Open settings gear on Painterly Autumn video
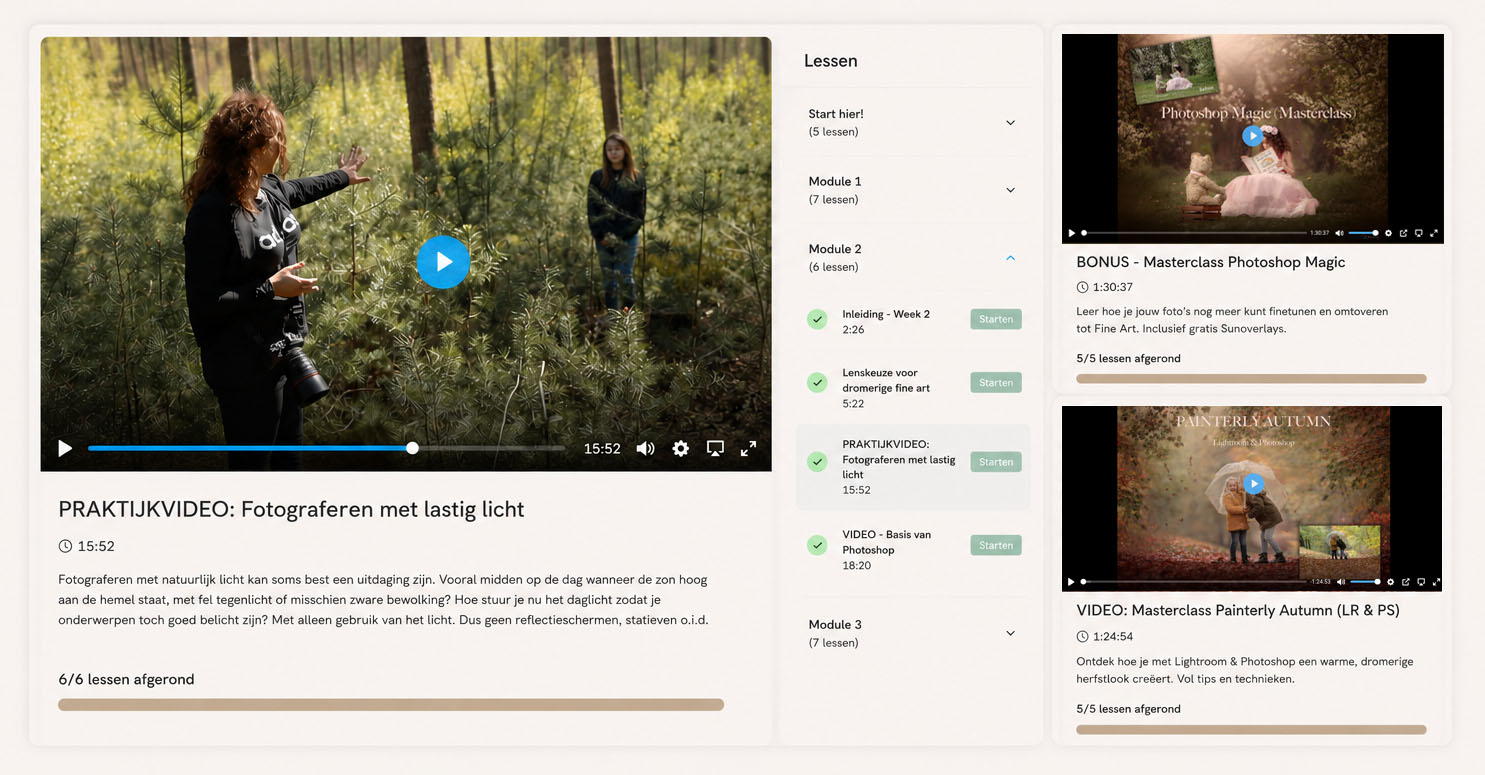 click(x=1390, y=581)
